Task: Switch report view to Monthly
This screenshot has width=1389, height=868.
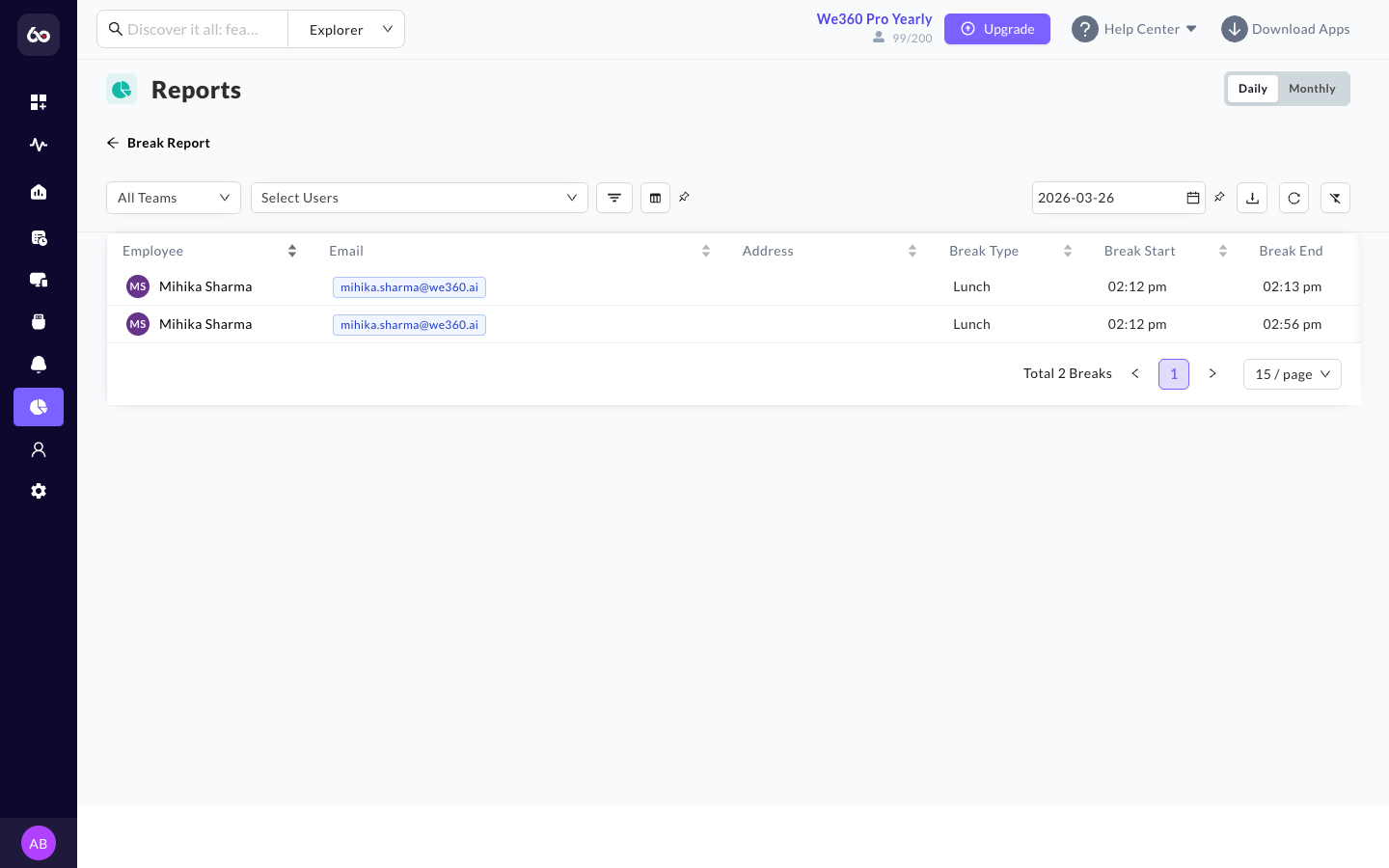Action: point(1312,89)
